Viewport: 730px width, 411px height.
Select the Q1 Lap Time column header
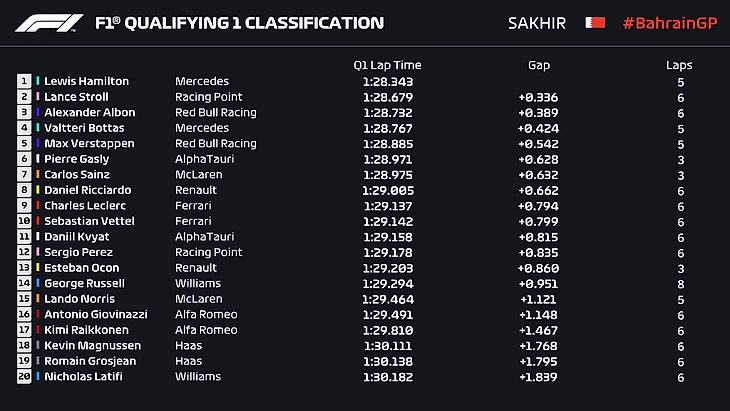pyautogui.click(x=387, y=65)
